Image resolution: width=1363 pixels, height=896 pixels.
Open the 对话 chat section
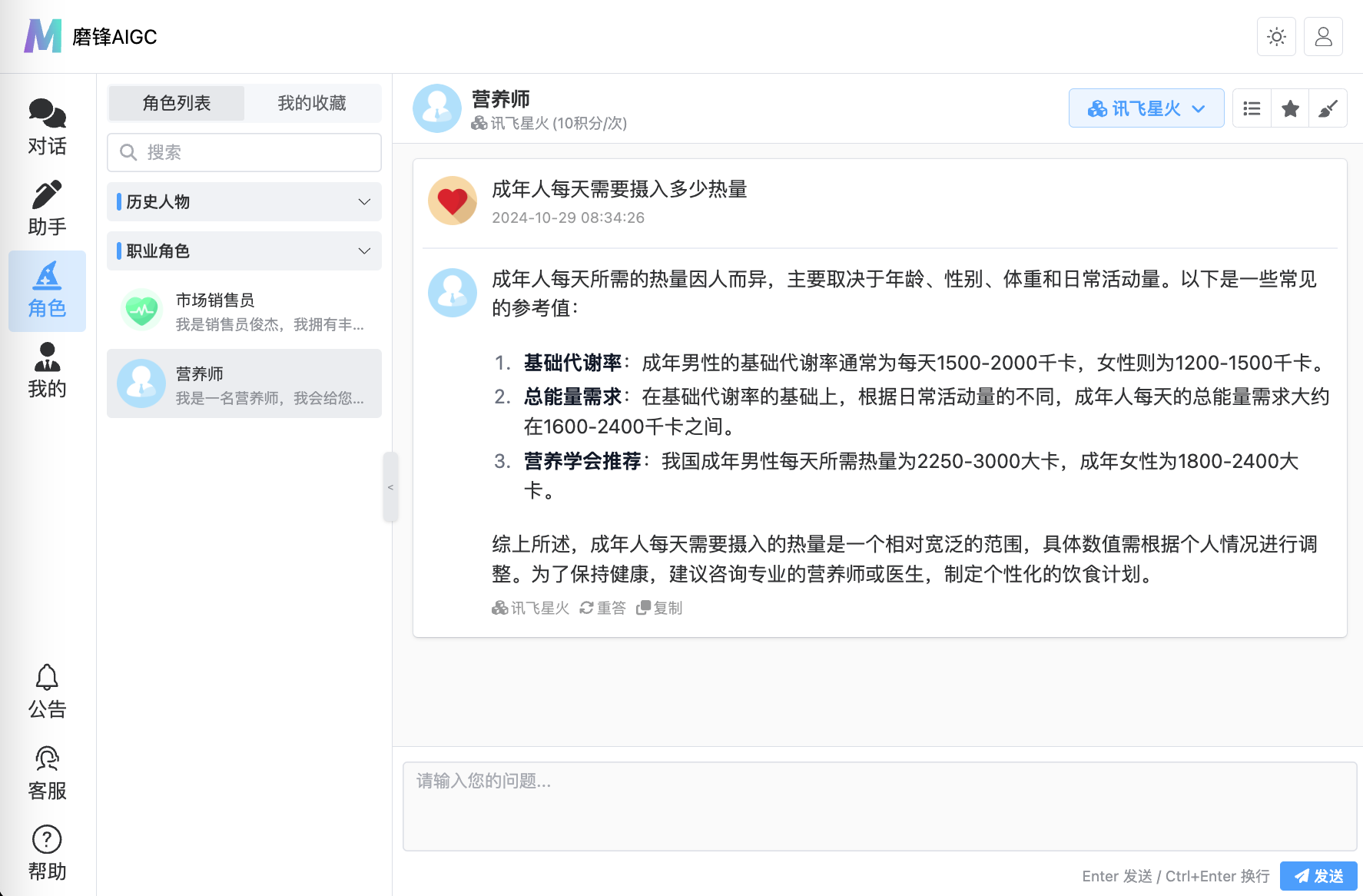click(x=47, y=128)
